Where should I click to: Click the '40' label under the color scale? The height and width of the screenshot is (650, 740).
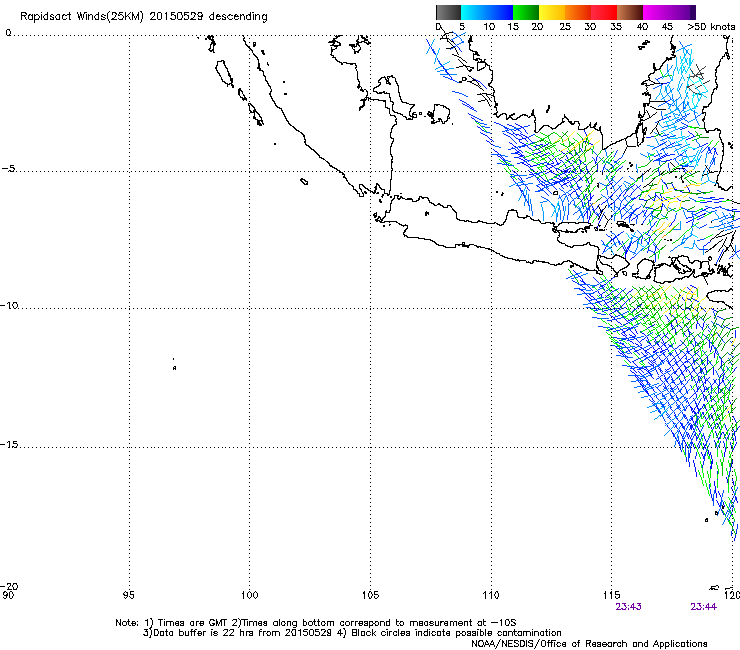point(642,27)
